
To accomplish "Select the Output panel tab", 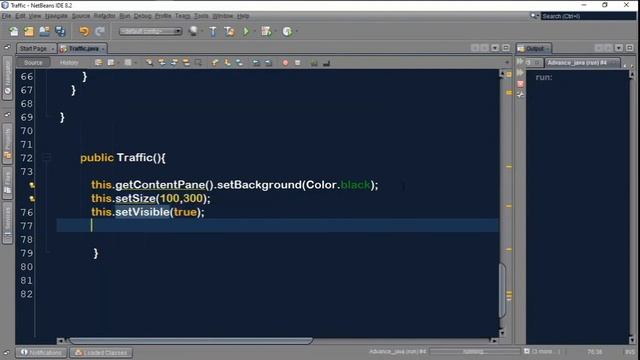I will pos(535,49).
